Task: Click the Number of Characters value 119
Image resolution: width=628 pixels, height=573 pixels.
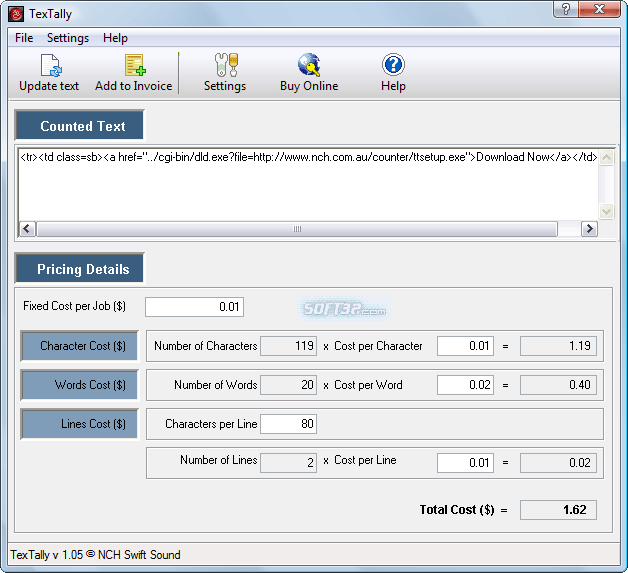Action: [x=288, y=346]
